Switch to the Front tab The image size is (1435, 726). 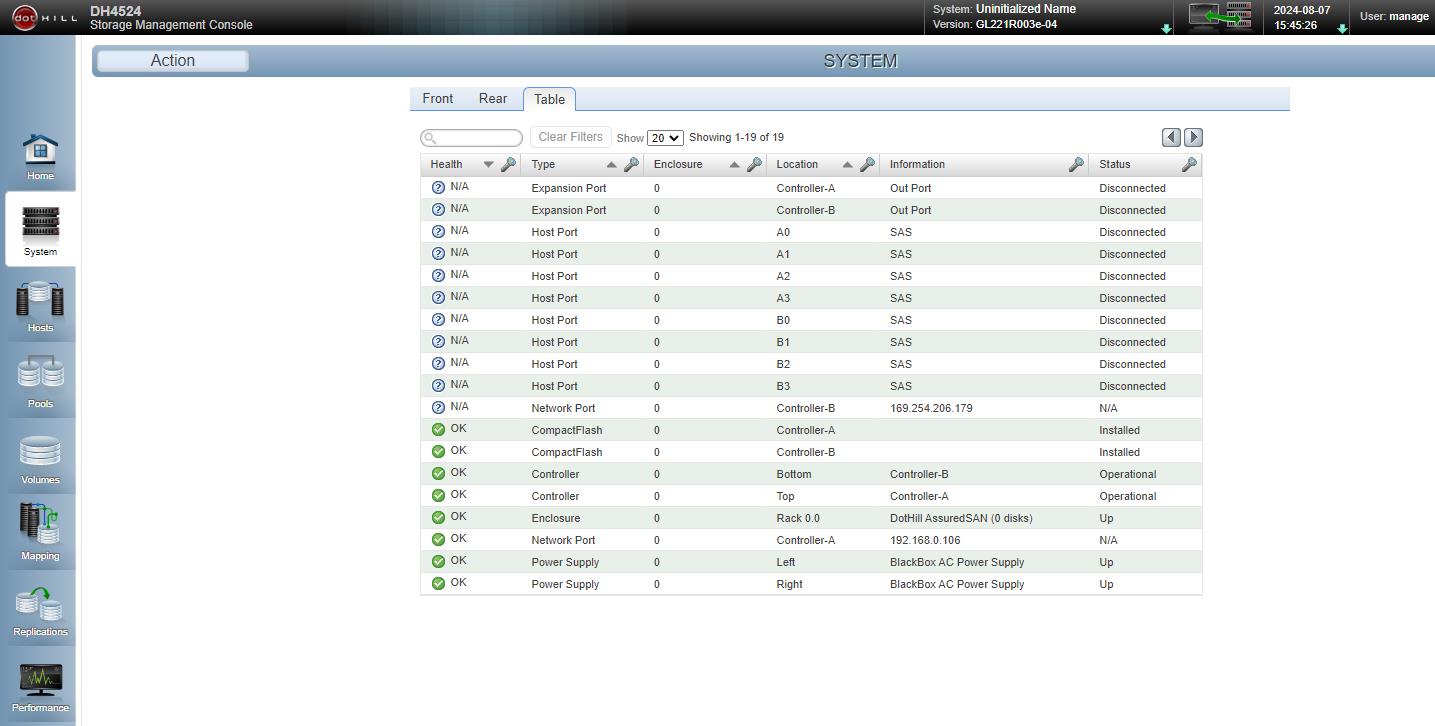point(438,99)
